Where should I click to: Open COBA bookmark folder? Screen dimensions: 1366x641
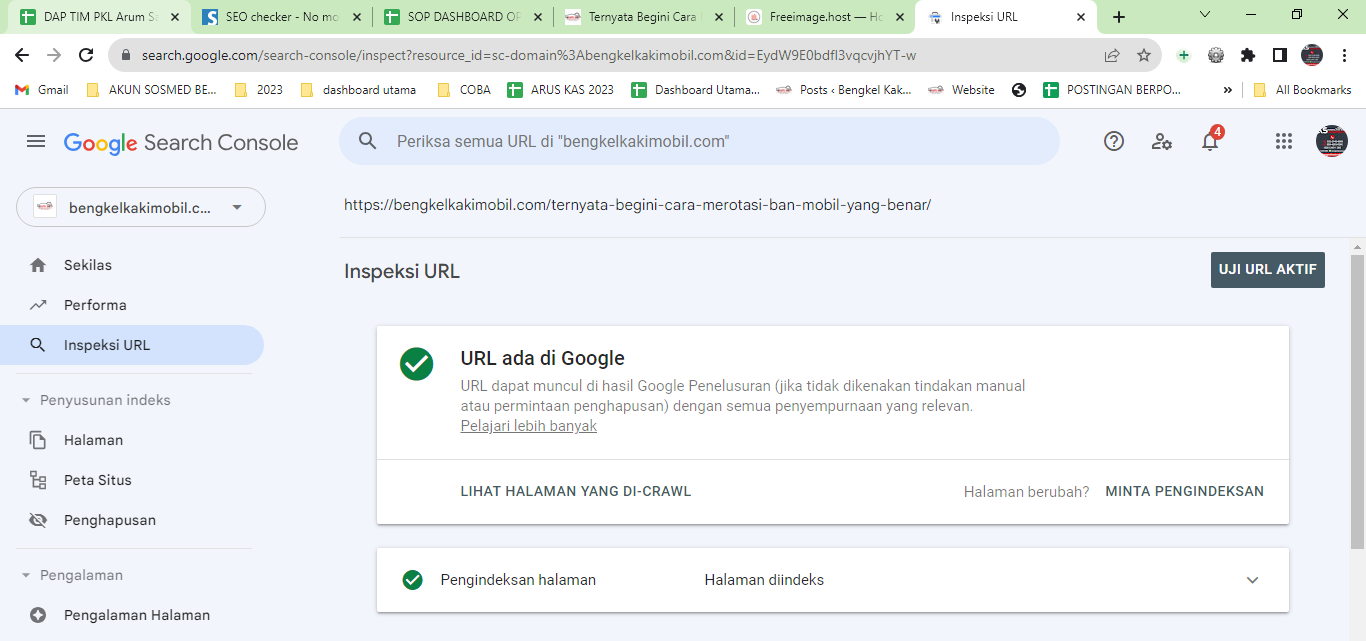point(465,90)
